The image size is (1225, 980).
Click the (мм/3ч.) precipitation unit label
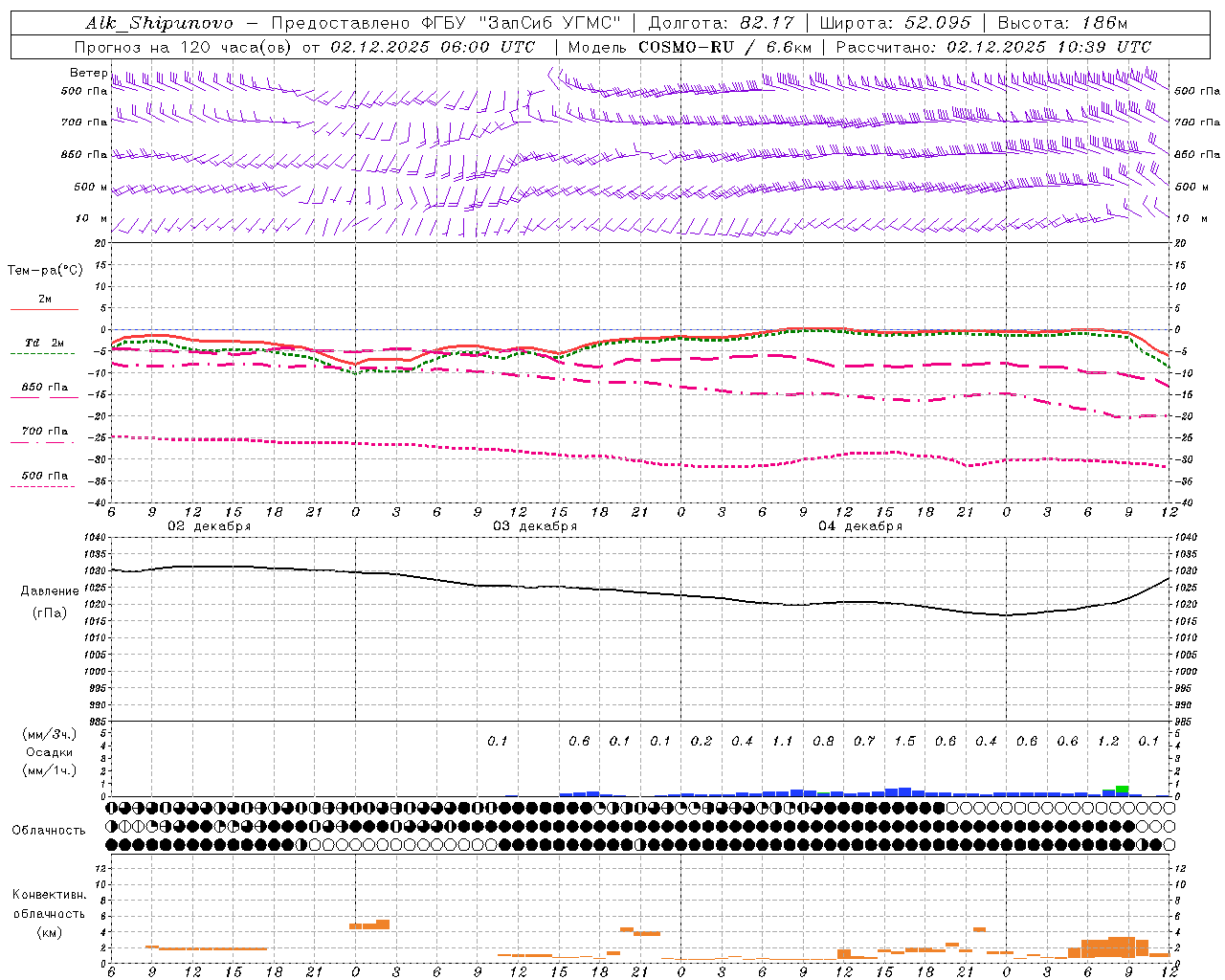pos(50,734)
